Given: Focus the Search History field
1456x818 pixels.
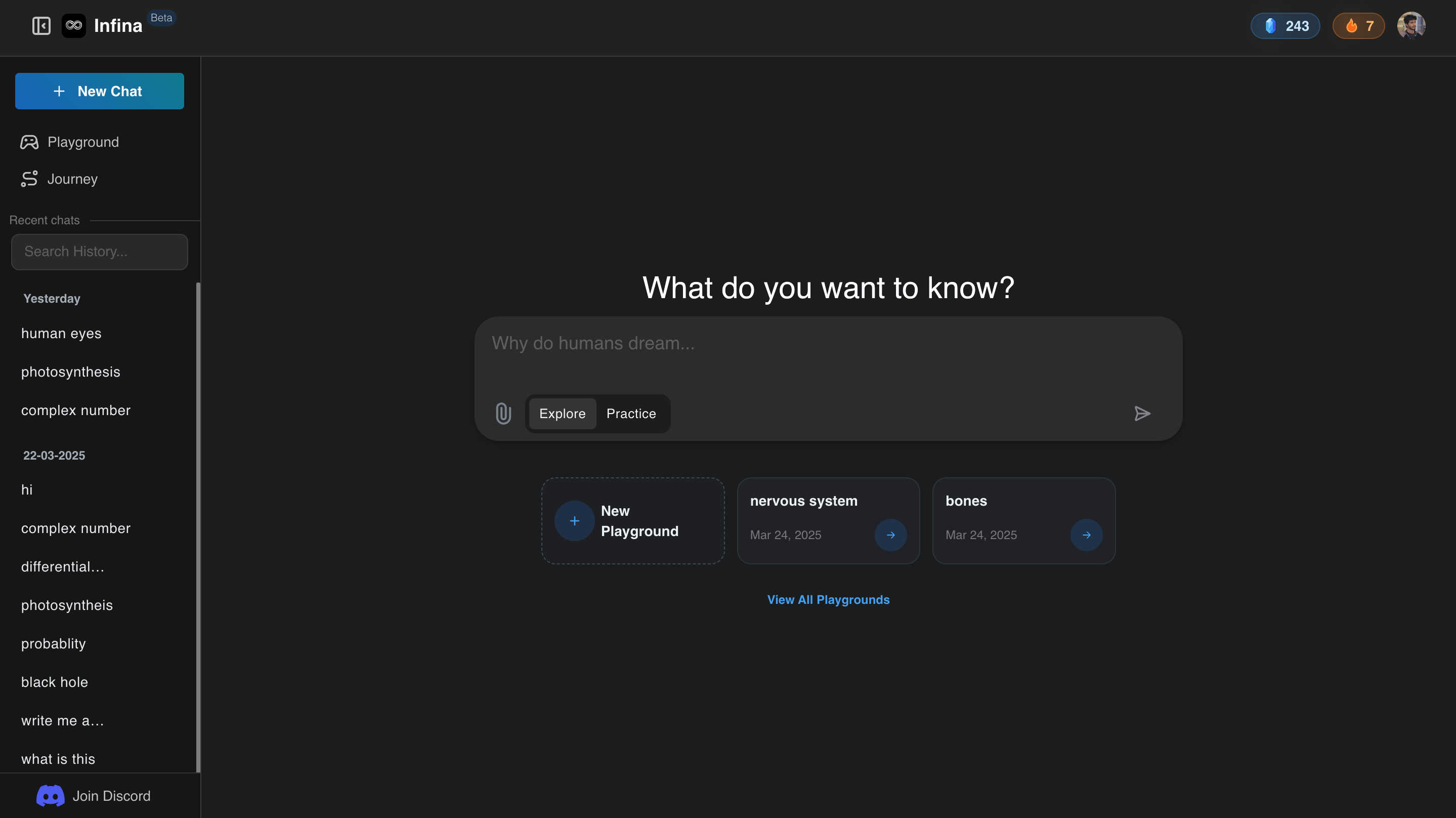Looking at the screenshot, I should coord(100,252).
